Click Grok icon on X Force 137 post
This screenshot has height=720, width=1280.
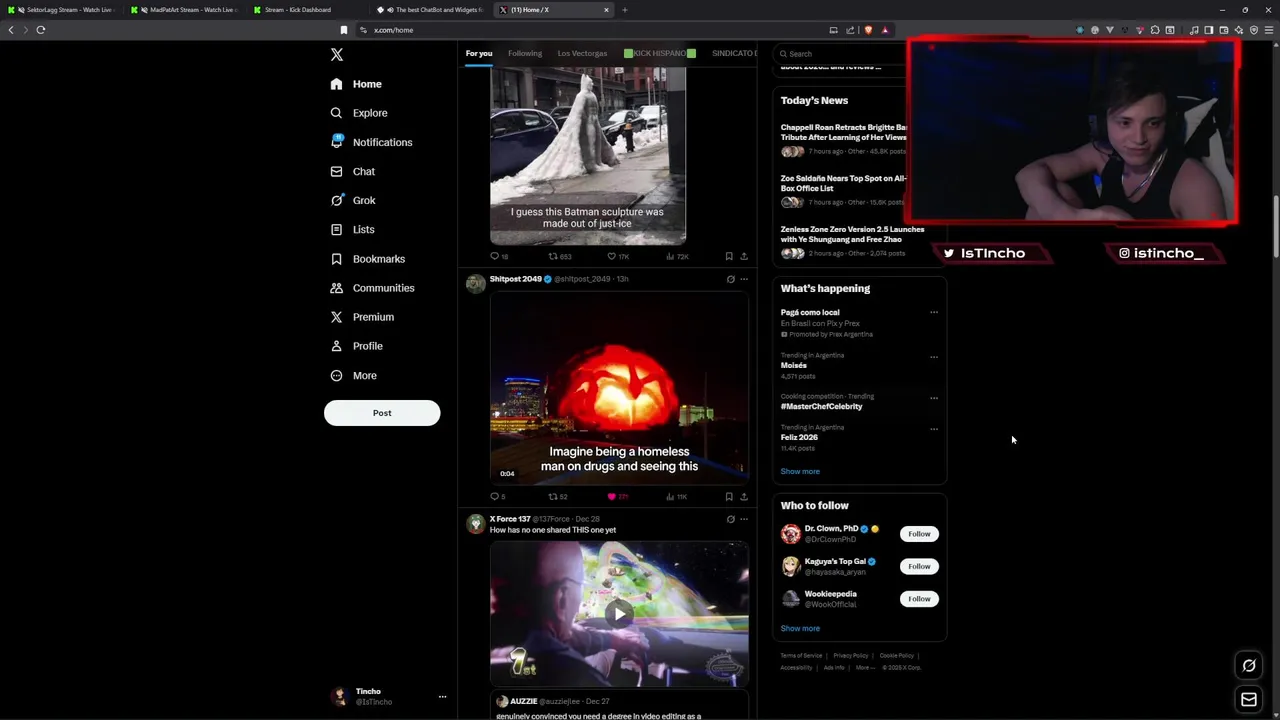(x=730, y=519)
